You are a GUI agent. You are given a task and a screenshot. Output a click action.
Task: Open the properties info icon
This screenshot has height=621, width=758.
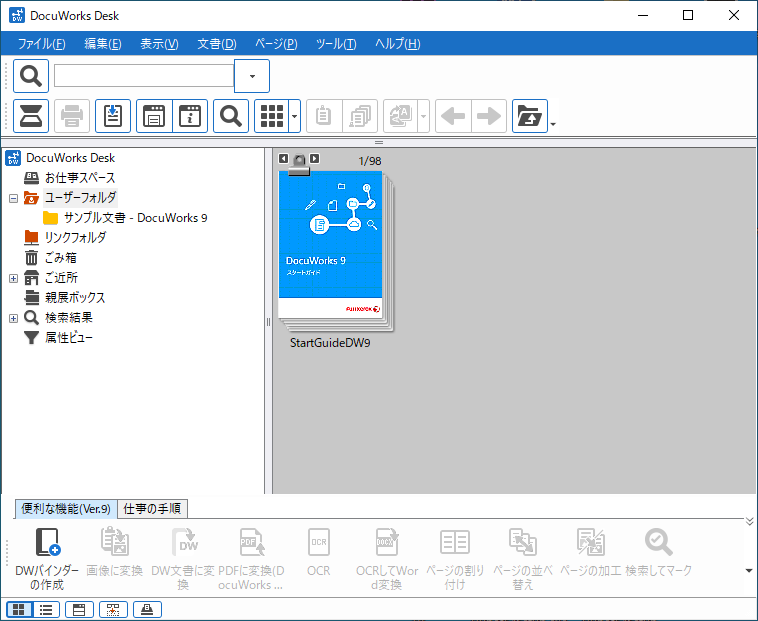pos(190,116)
